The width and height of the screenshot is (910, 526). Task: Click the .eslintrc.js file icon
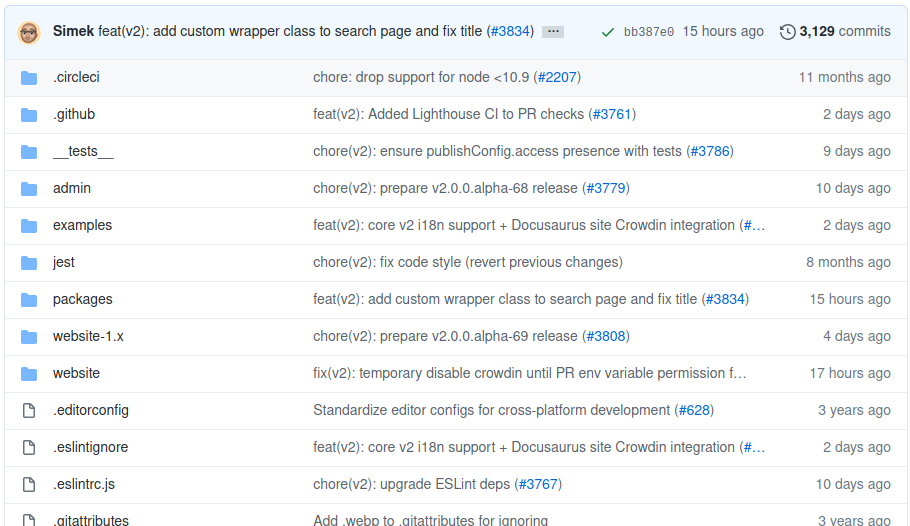[29, 484]
